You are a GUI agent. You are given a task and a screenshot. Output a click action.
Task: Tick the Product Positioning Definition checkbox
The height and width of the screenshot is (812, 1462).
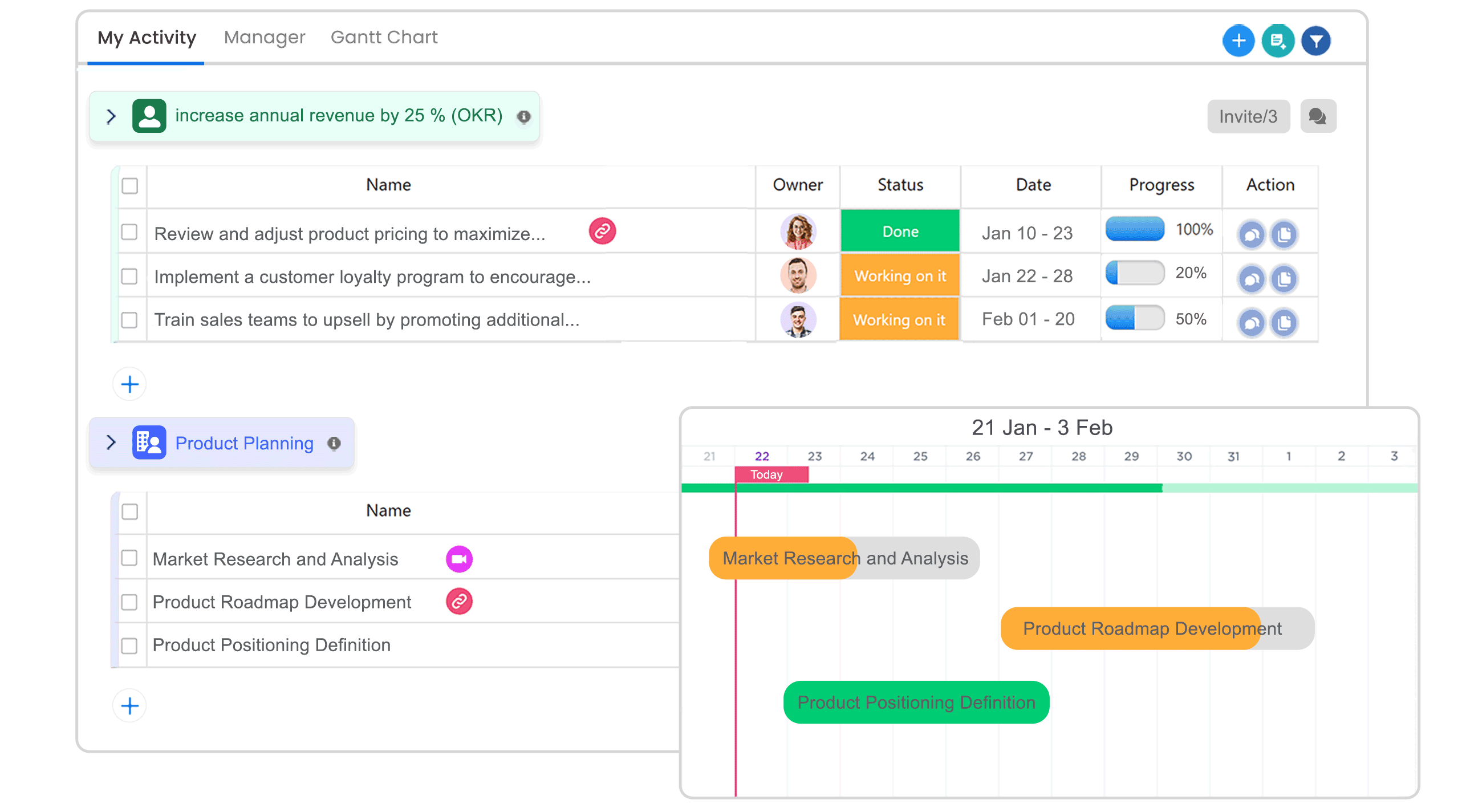point(129,645)
